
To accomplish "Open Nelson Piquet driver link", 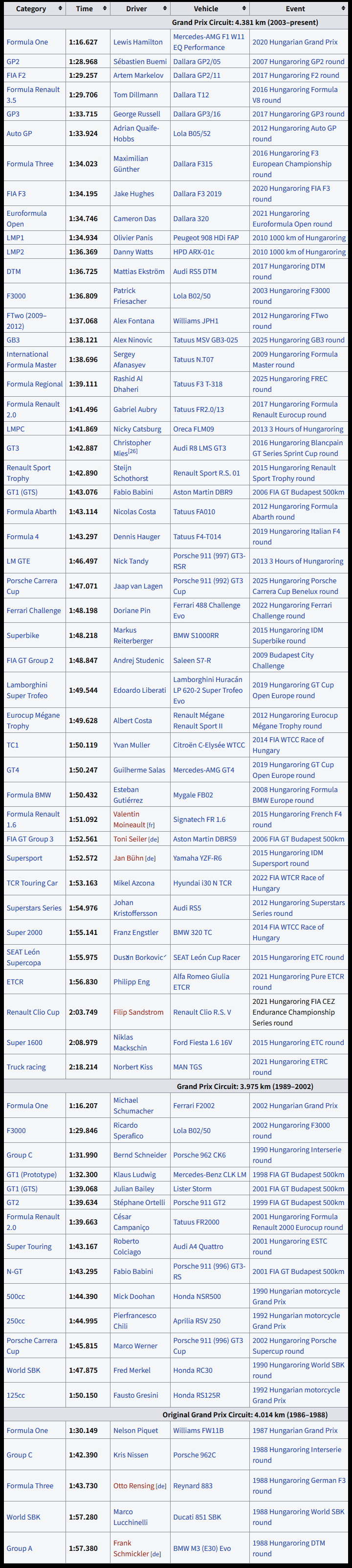I will point(135,1431).
